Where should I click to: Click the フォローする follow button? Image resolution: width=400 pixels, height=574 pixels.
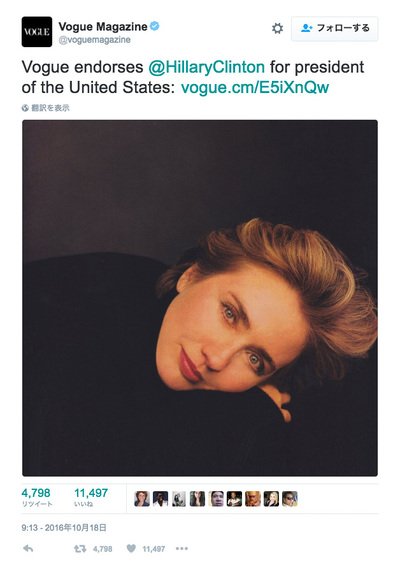coord(334,28)
